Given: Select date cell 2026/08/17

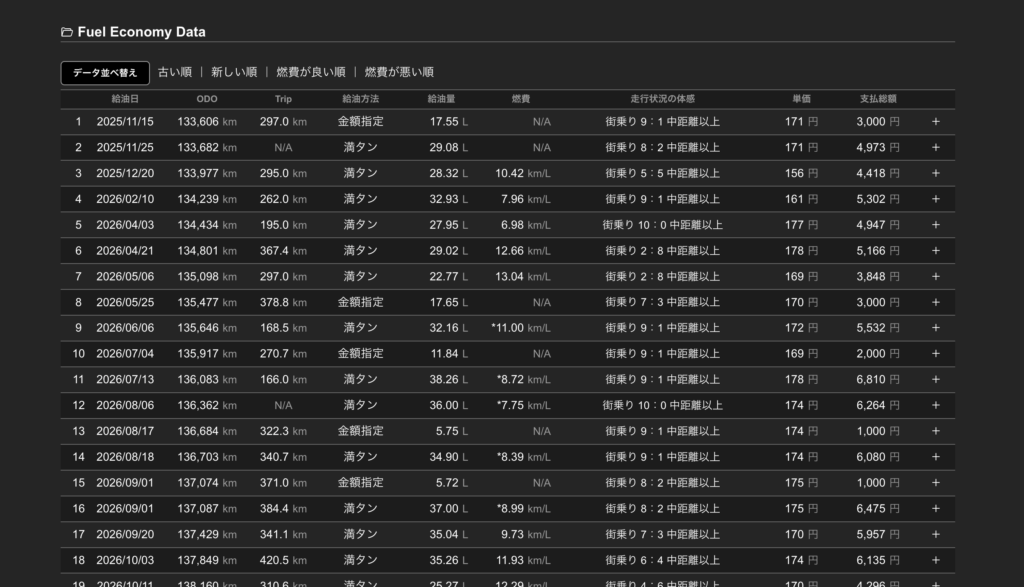Looking at the screenshot, I should [125, 431].
